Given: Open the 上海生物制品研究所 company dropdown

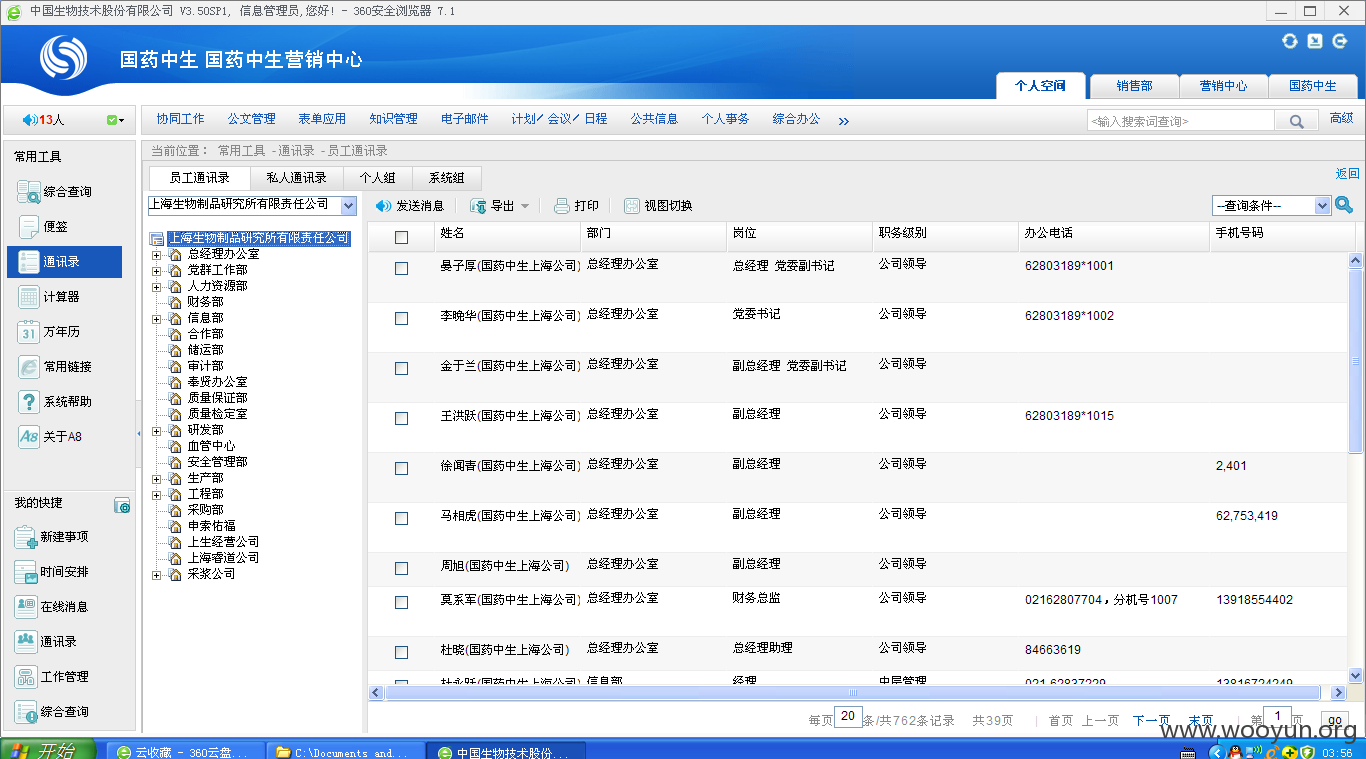Looking at the screenshot, I should tap(252, 205).
